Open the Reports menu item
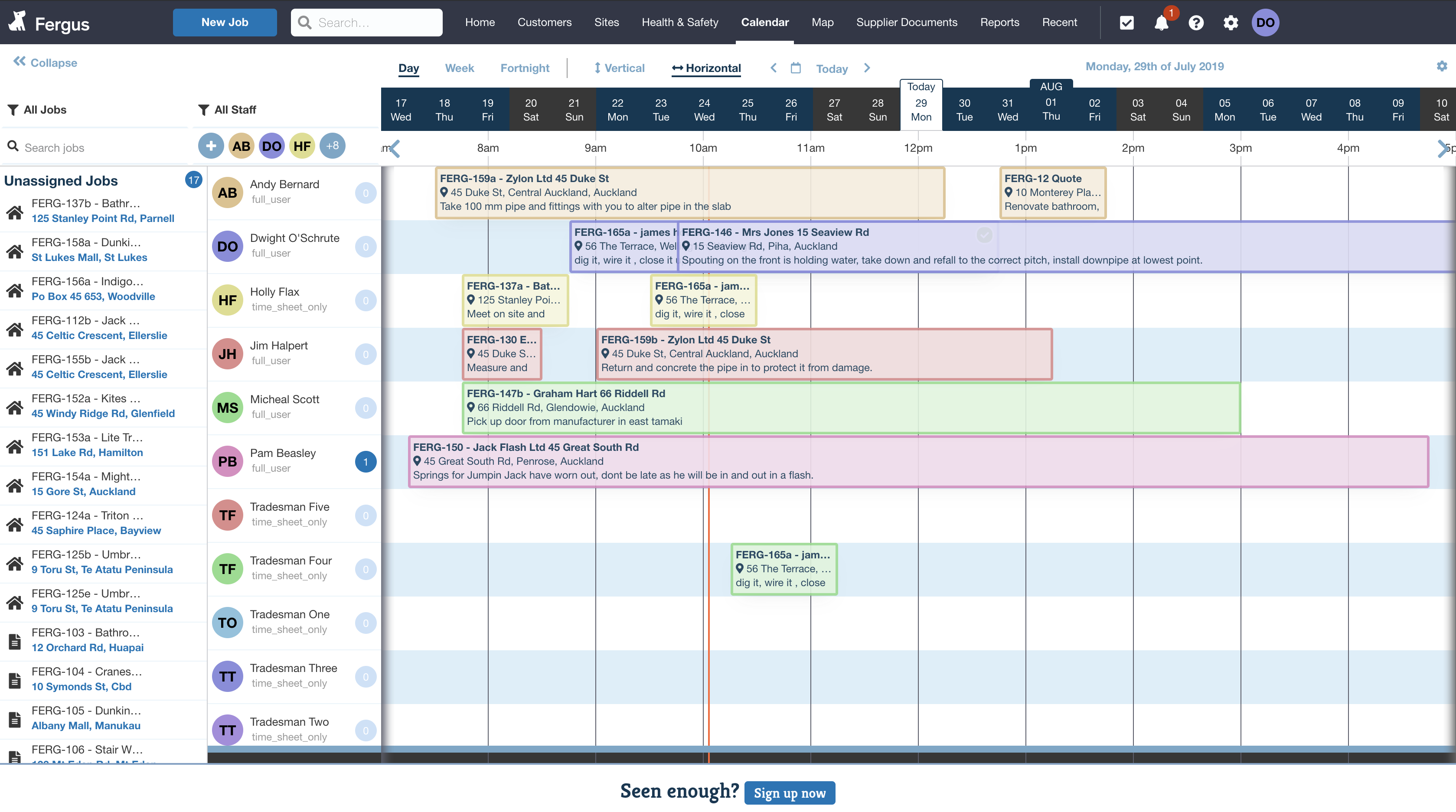The height and width of the screenshot is (812, 1456). click(999, 23)
